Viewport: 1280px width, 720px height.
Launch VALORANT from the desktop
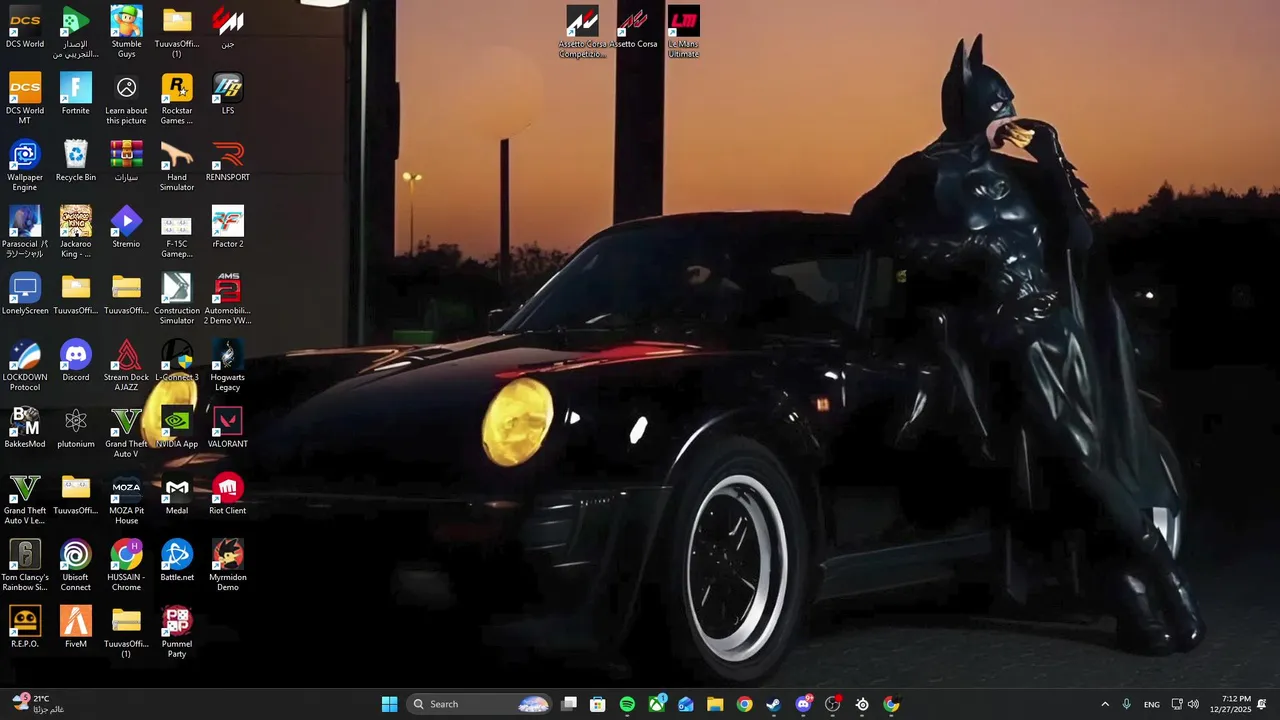click(x=228, y=427)
